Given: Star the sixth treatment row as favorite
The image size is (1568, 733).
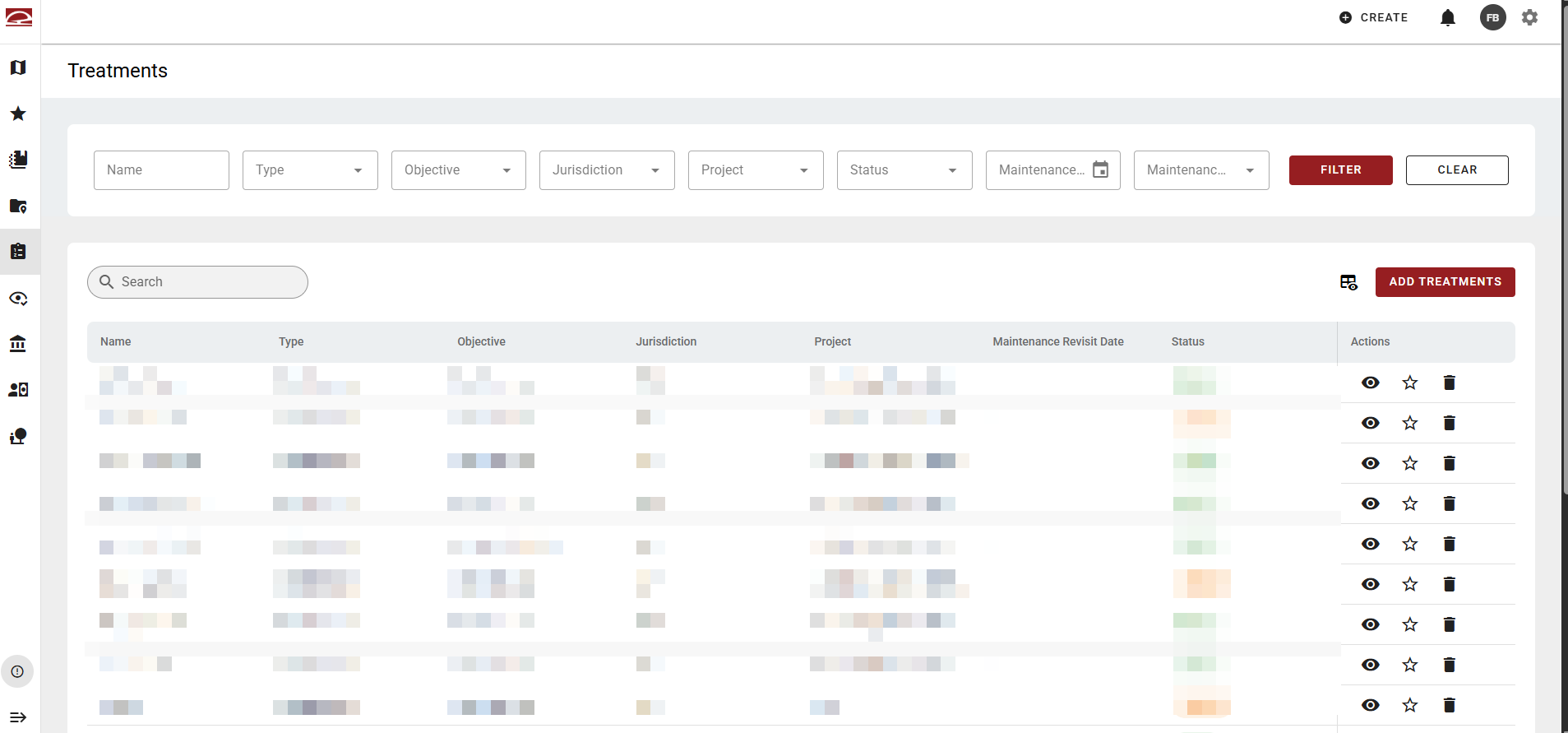Looking at the screenshot, I should [x=1410, y=584].
